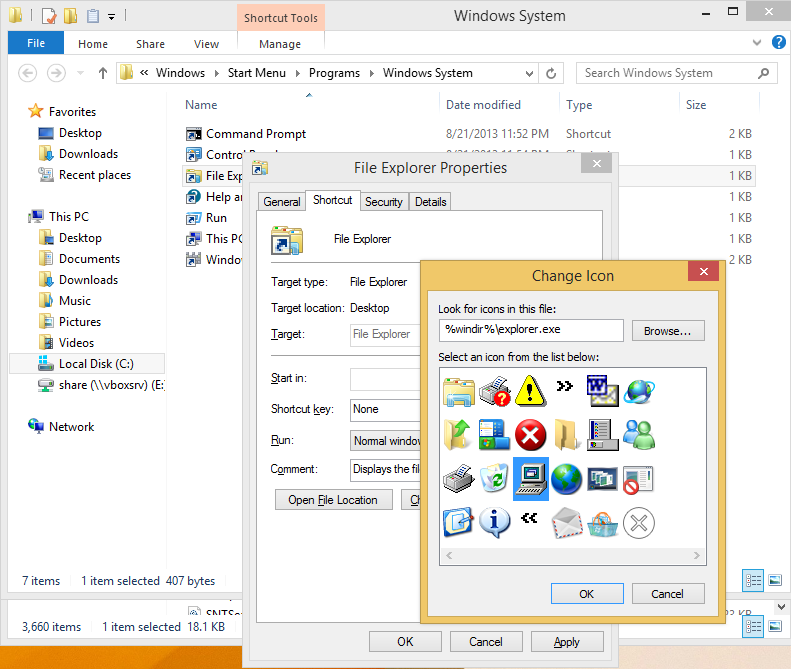Choose the Word document with envelope icon
791x669 pixels.
point(602,392)
